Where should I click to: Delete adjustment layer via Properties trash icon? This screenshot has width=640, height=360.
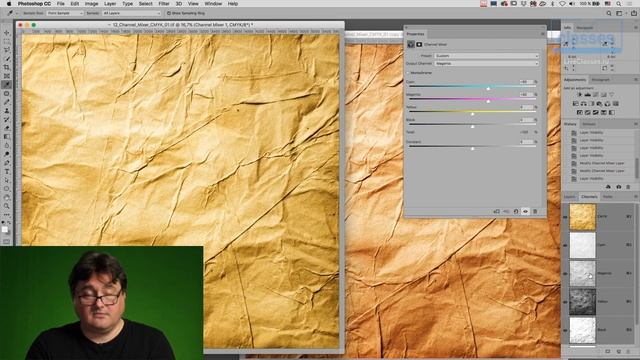tap(535, 211)
